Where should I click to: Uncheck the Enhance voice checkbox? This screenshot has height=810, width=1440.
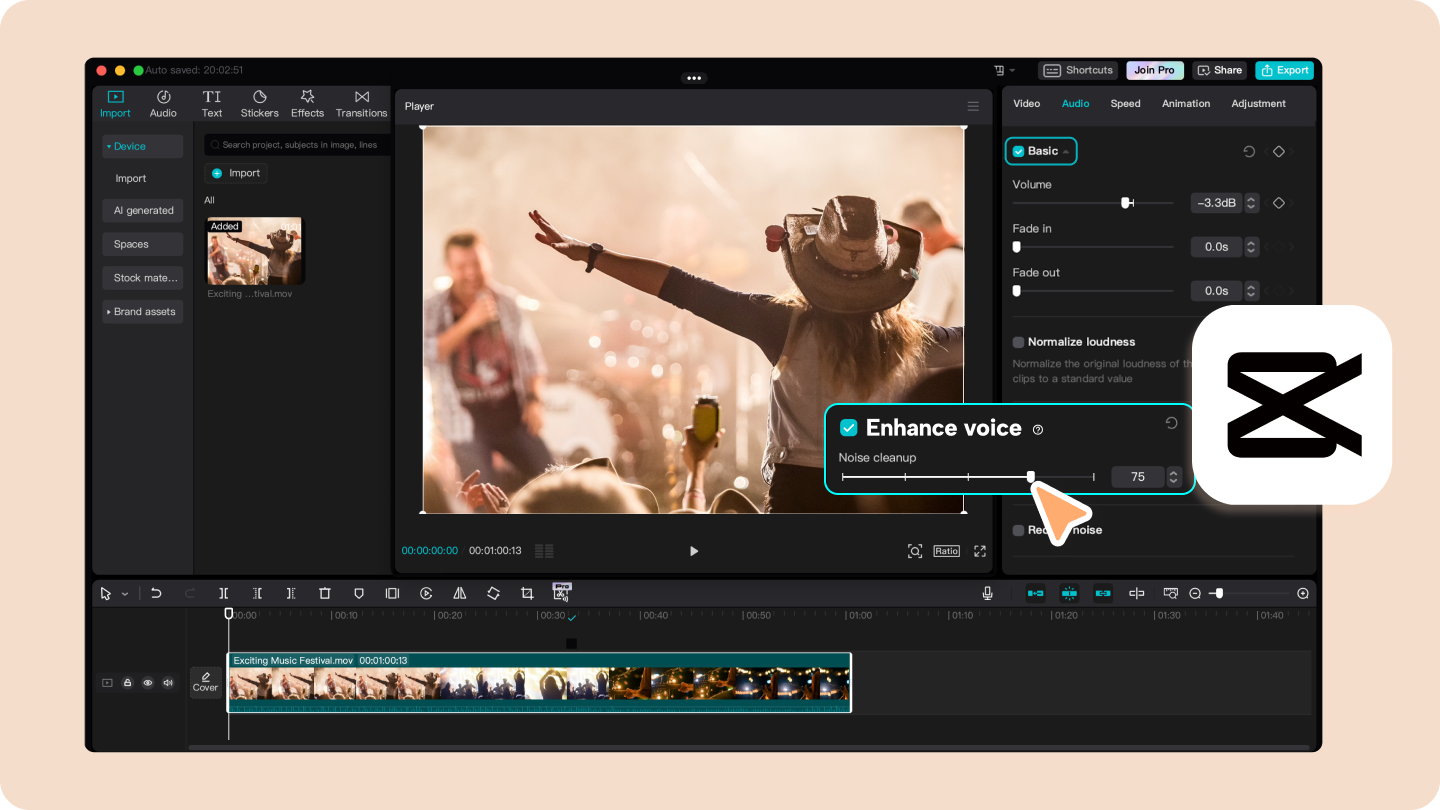(848, 428)
